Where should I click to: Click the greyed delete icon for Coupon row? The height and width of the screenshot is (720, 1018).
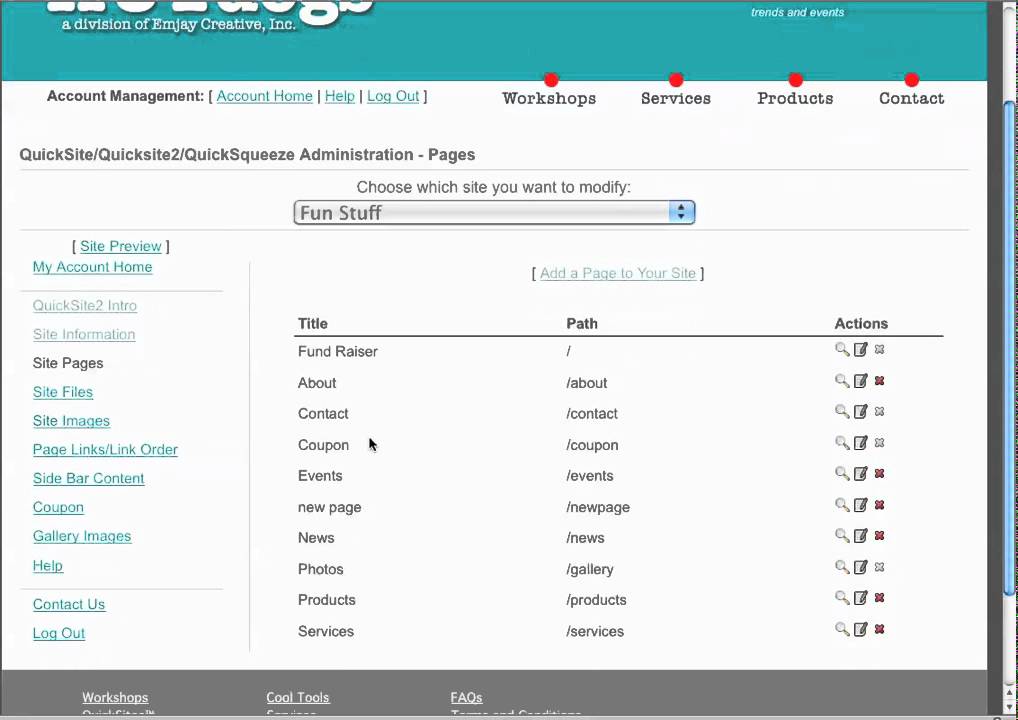pos(880,443)
